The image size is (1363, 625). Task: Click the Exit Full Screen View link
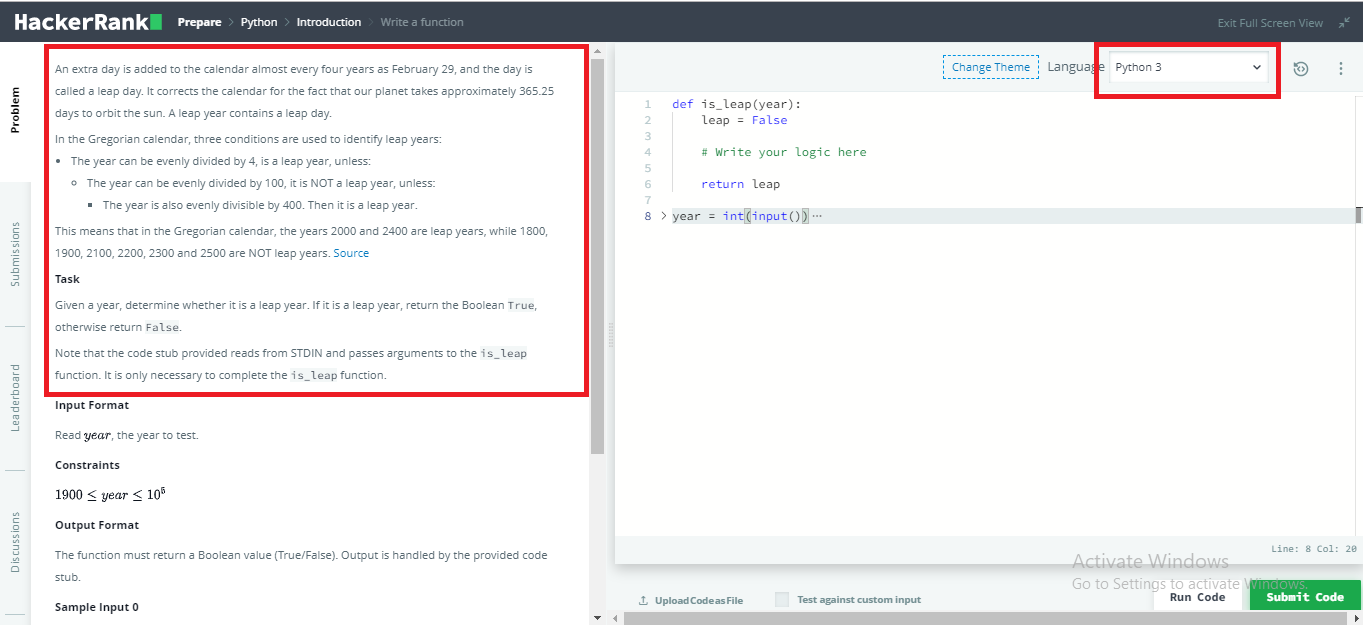(x=1269, y=23)
